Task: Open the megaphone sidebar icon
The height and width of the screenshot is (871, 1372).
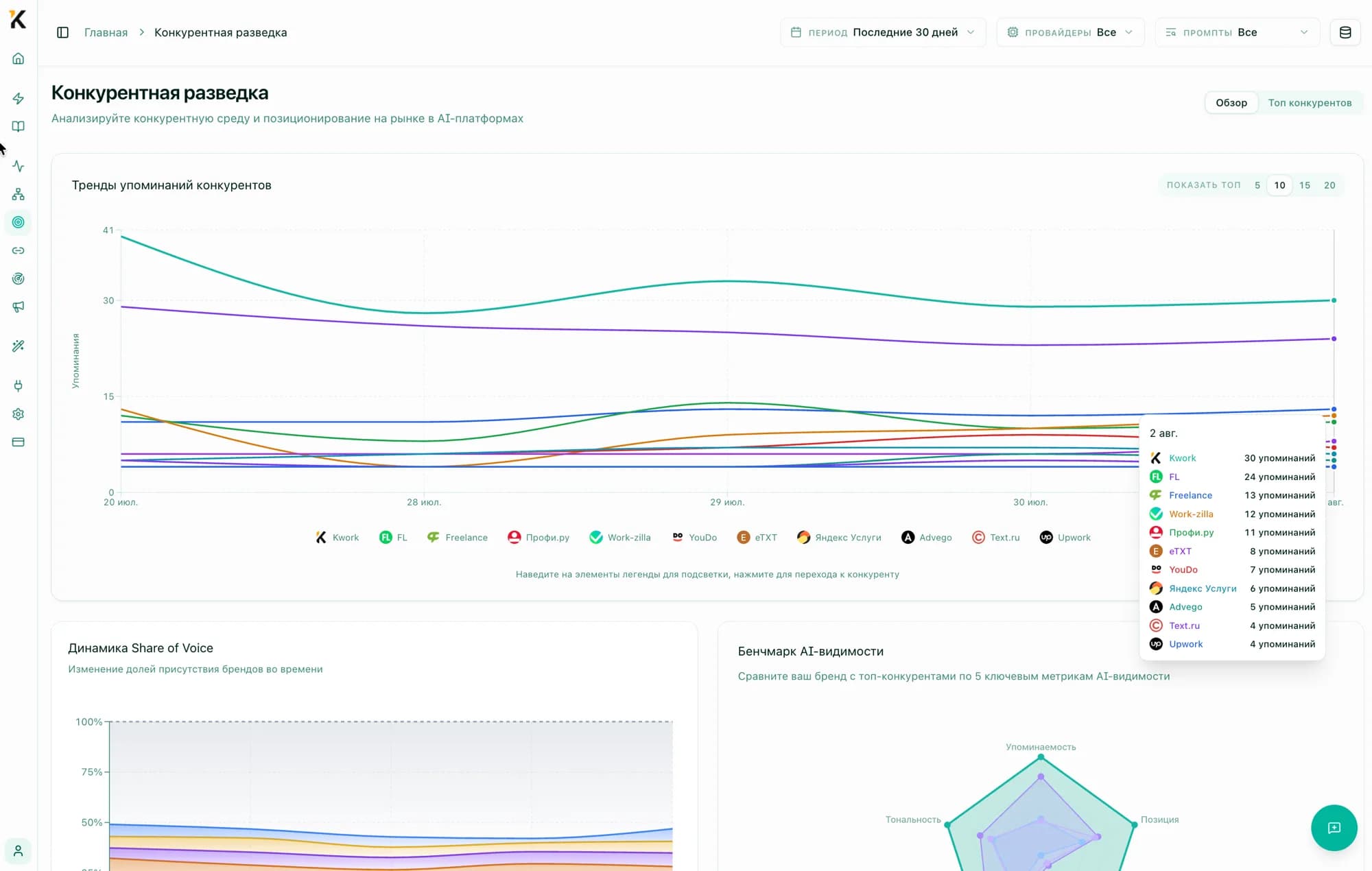Action: point(19,307)
